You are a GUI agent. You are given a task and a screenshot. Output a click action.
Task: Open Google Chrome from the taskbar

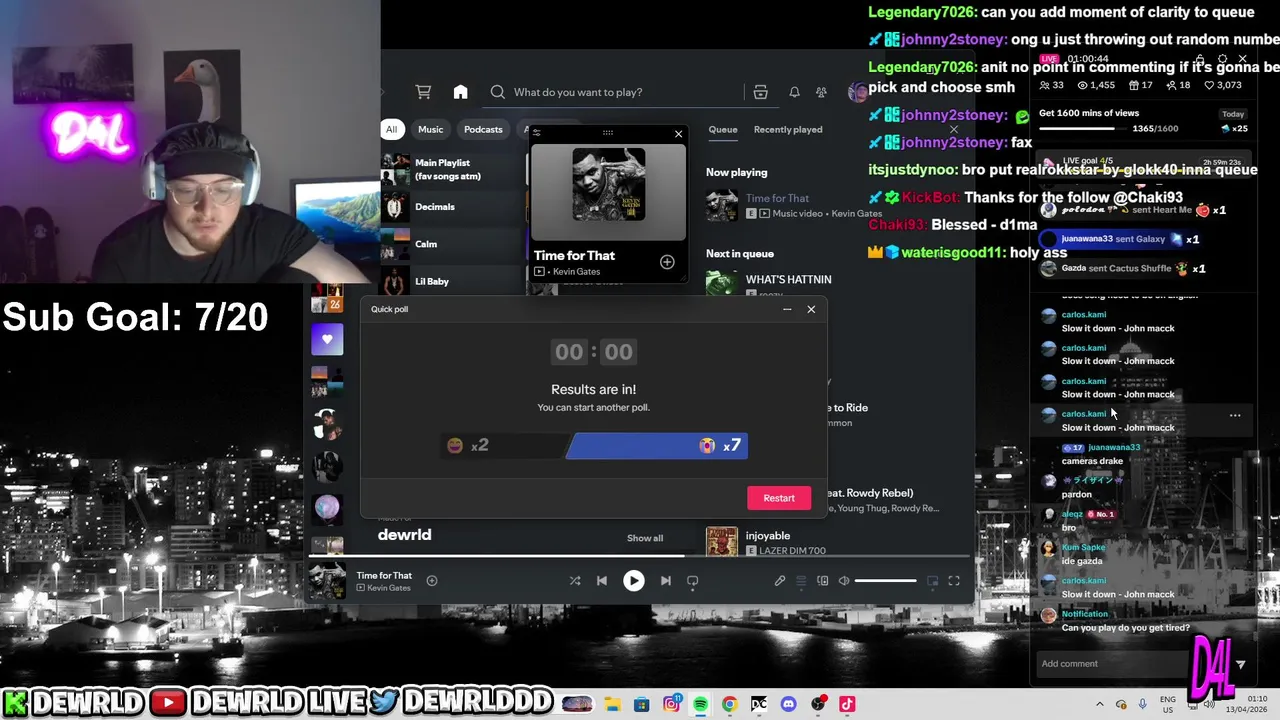point(729,705)
